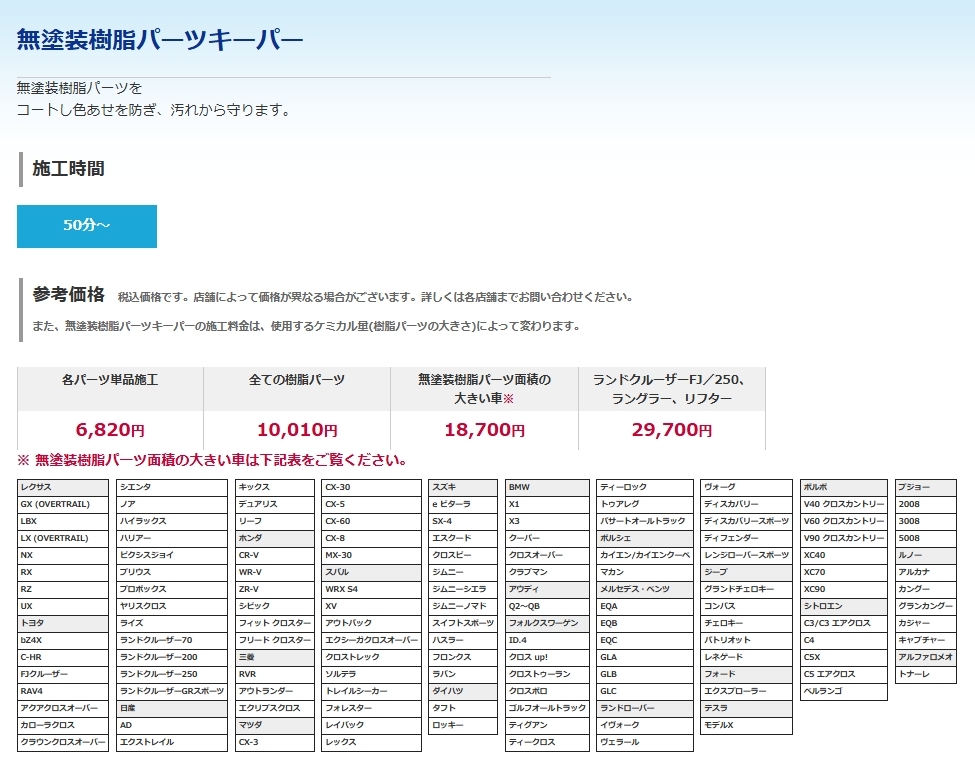Select the LBX cell

[63, 521]
